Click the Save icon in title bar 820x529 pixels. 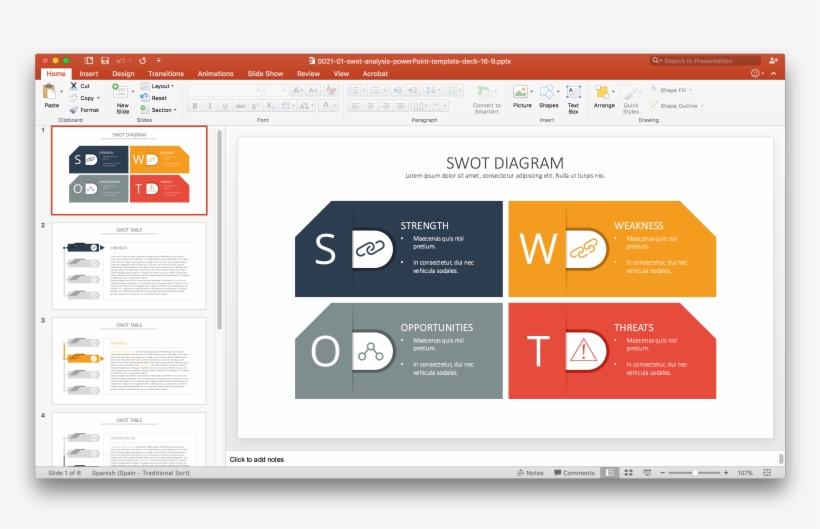pos(105,61)
